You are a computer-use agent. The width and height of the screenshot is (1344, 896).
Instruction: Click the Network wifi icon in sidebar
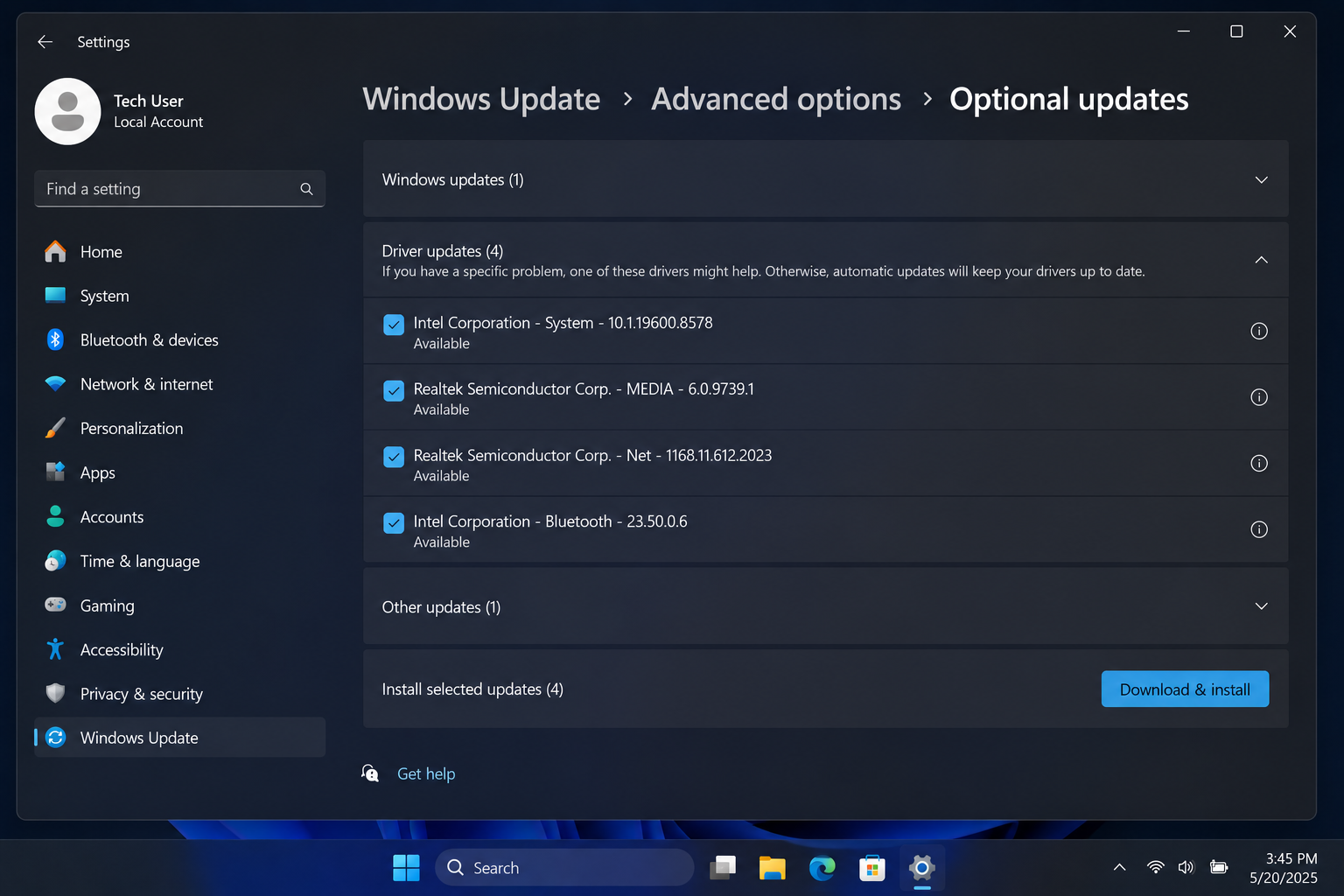point(55,384)
